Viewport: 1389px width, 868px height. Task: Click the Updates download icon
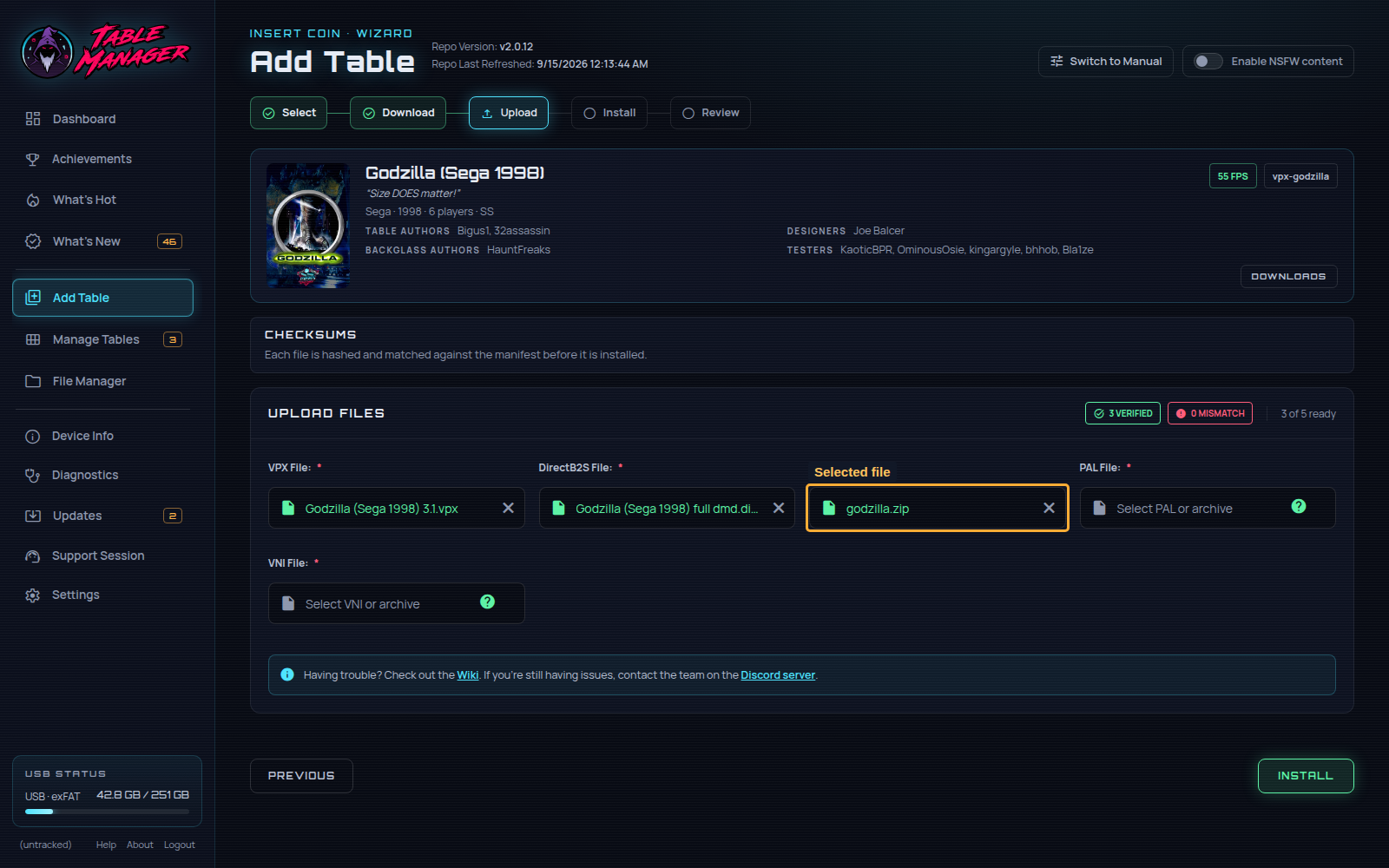[x=33, y=516]
